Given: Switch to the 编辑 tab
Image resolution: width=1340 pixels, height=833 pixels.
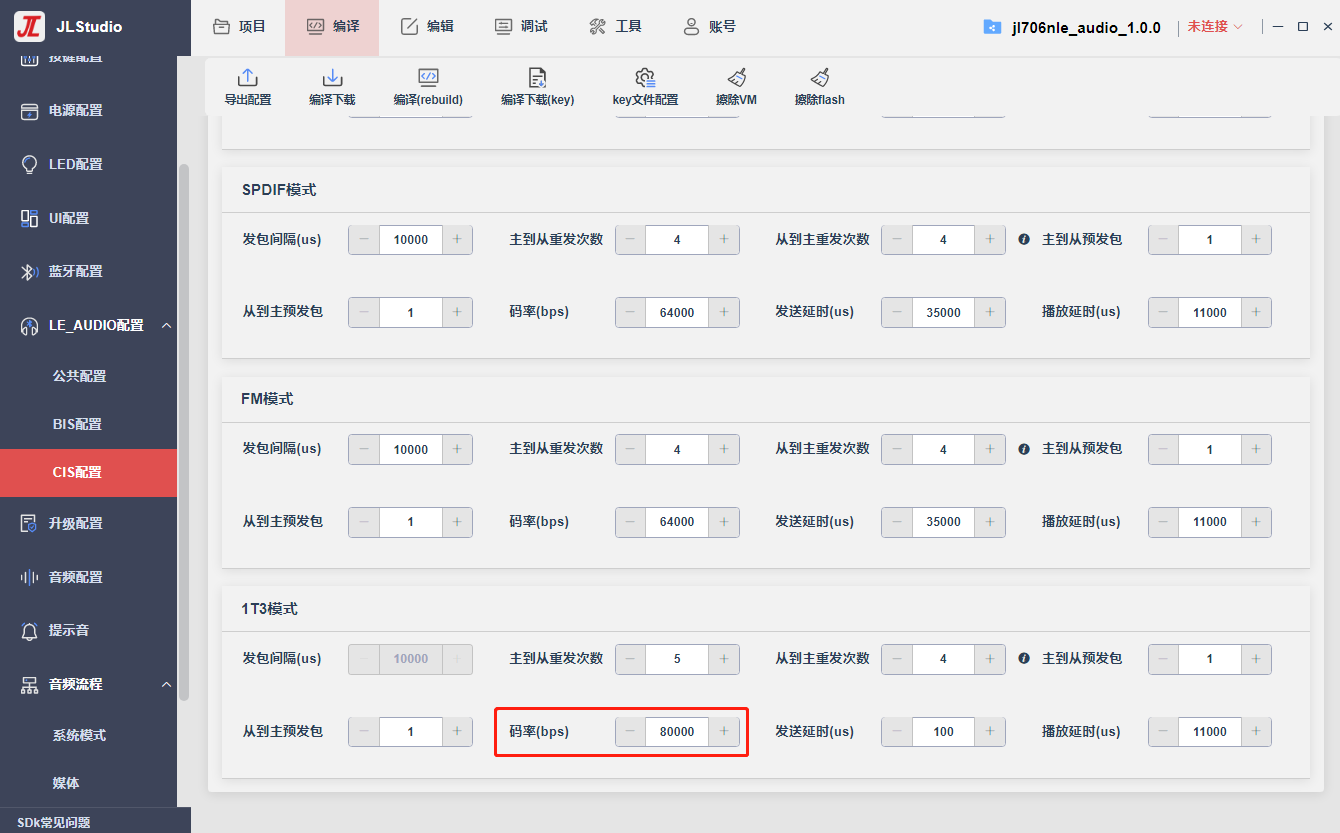Looking at the screenshot, I should [x=427, y=27].
